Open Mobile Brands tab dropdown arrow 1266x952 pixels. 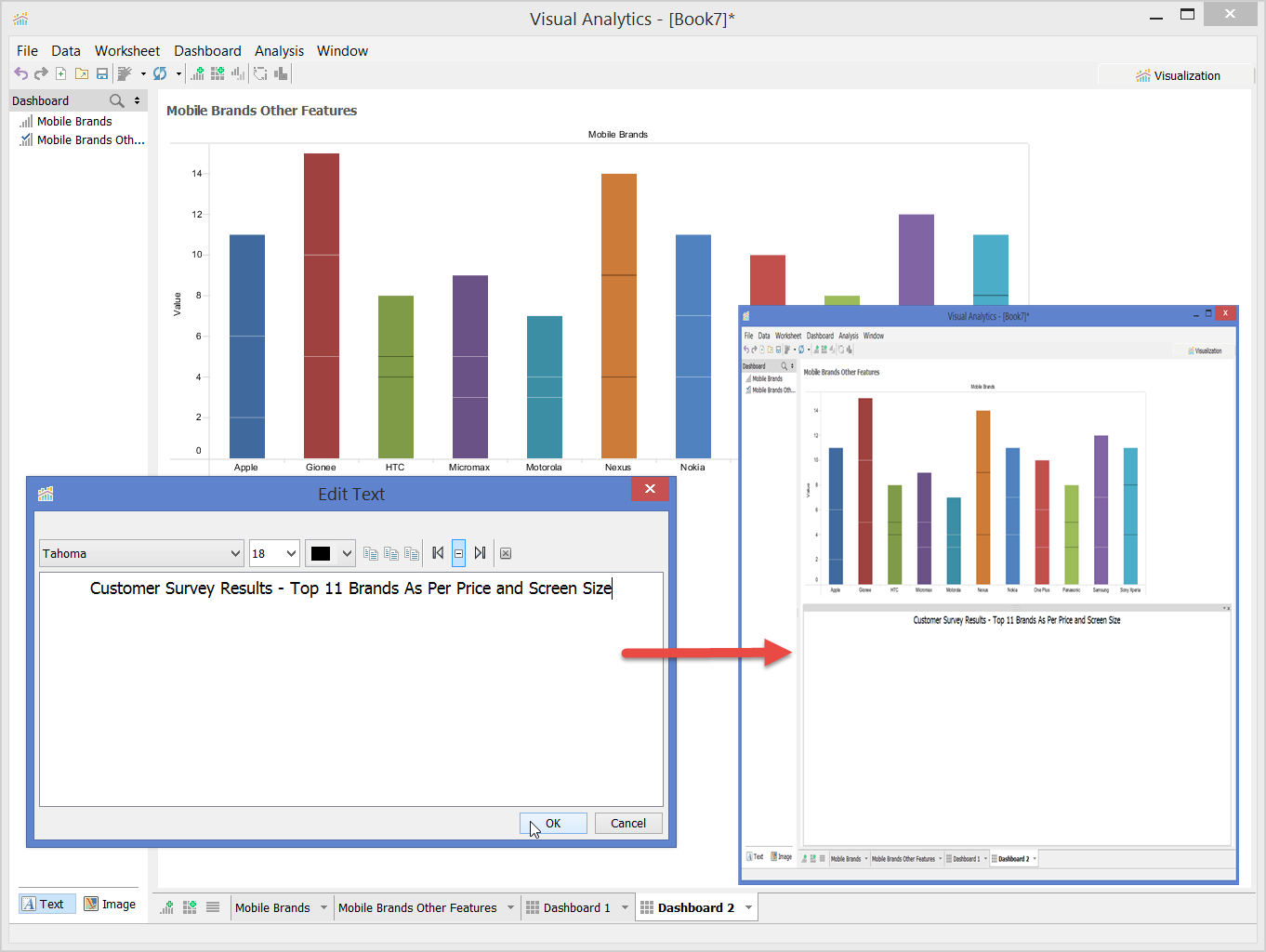[x=323, y=907]
